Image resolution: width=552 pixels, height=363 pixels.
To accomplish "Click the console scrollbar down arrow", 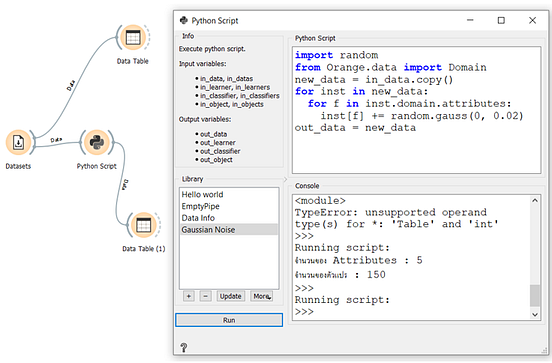I will (535, 314).
